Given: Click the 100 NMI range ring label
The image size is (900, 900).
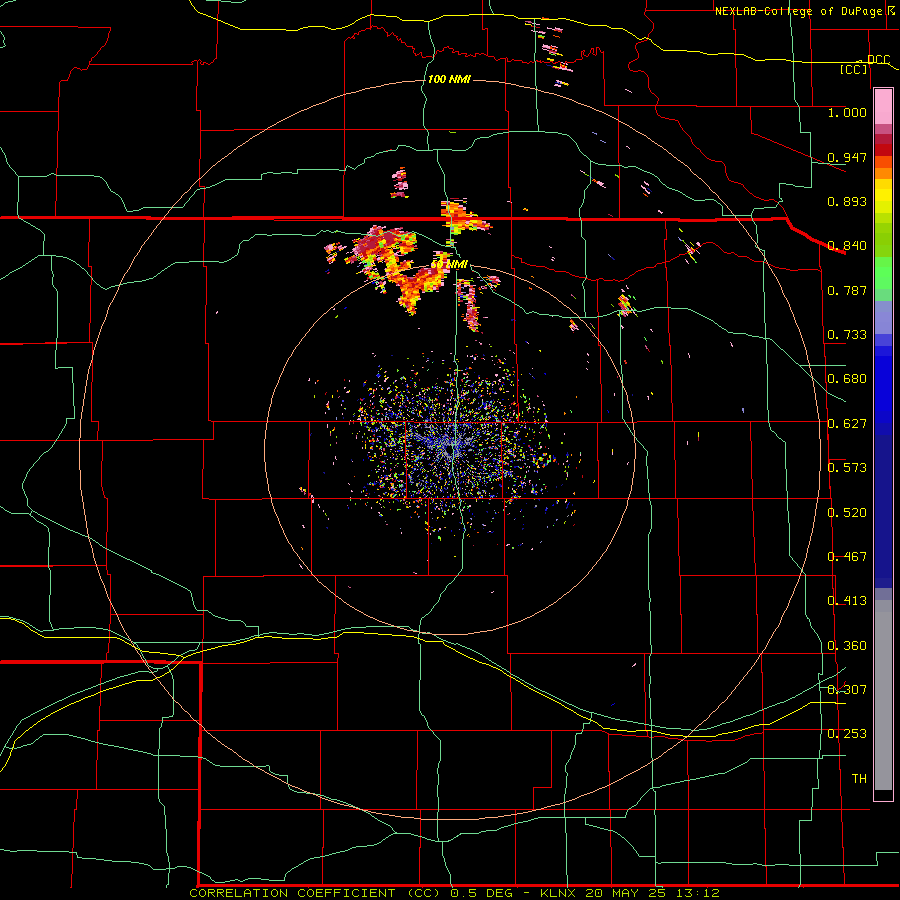Looking at the screenshot, I should (449, 79).
